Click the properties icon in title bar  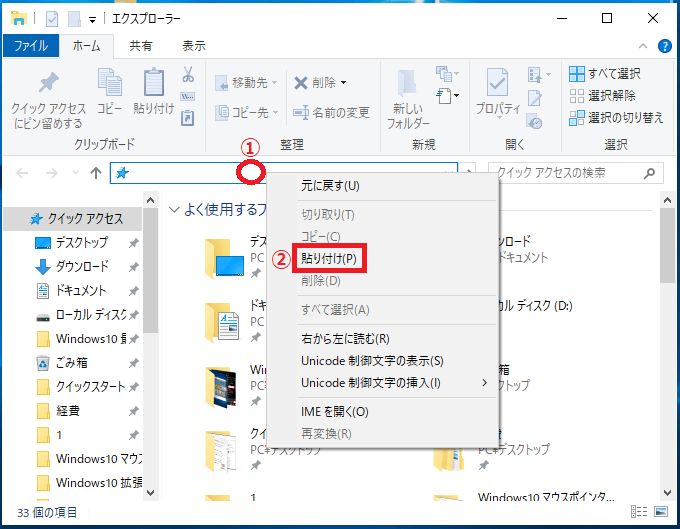(52, 19)
